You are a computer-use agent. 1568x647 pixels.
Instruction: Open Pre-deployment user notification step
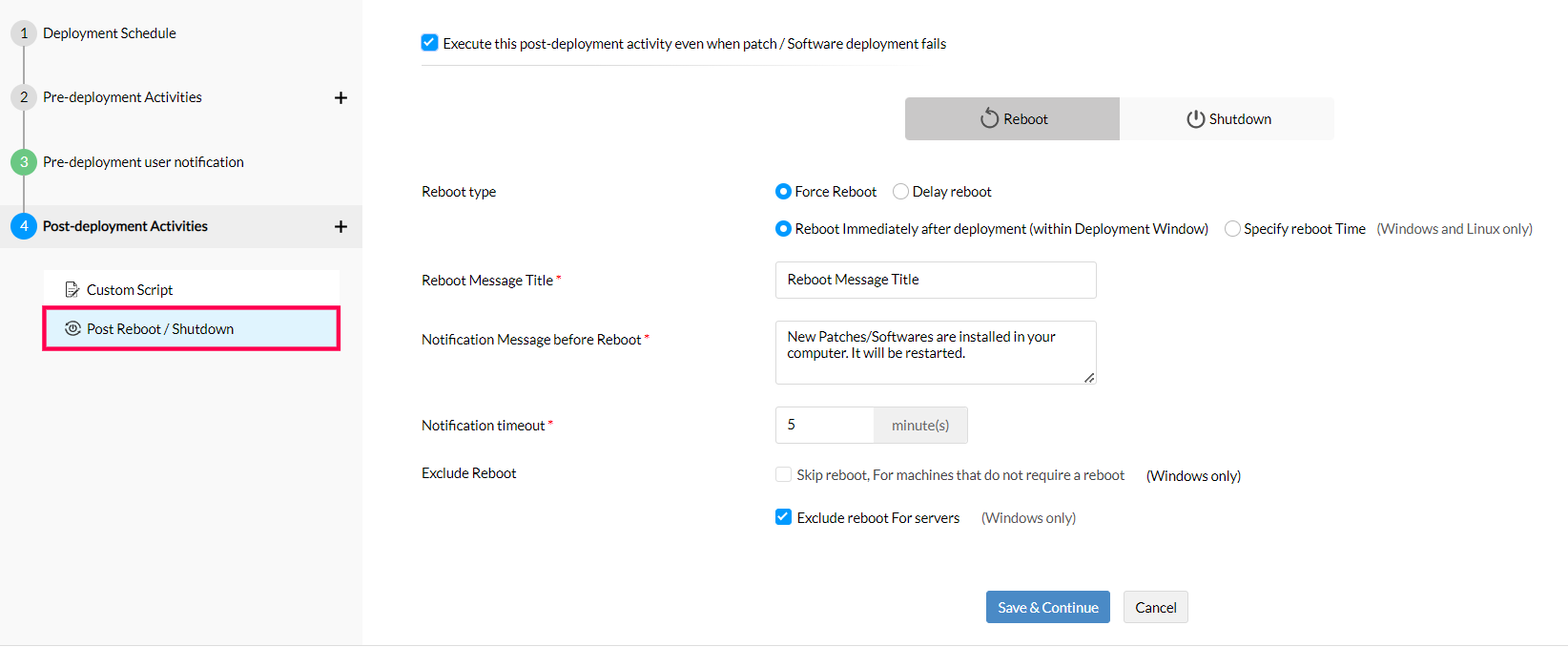(x=143, y=162)
